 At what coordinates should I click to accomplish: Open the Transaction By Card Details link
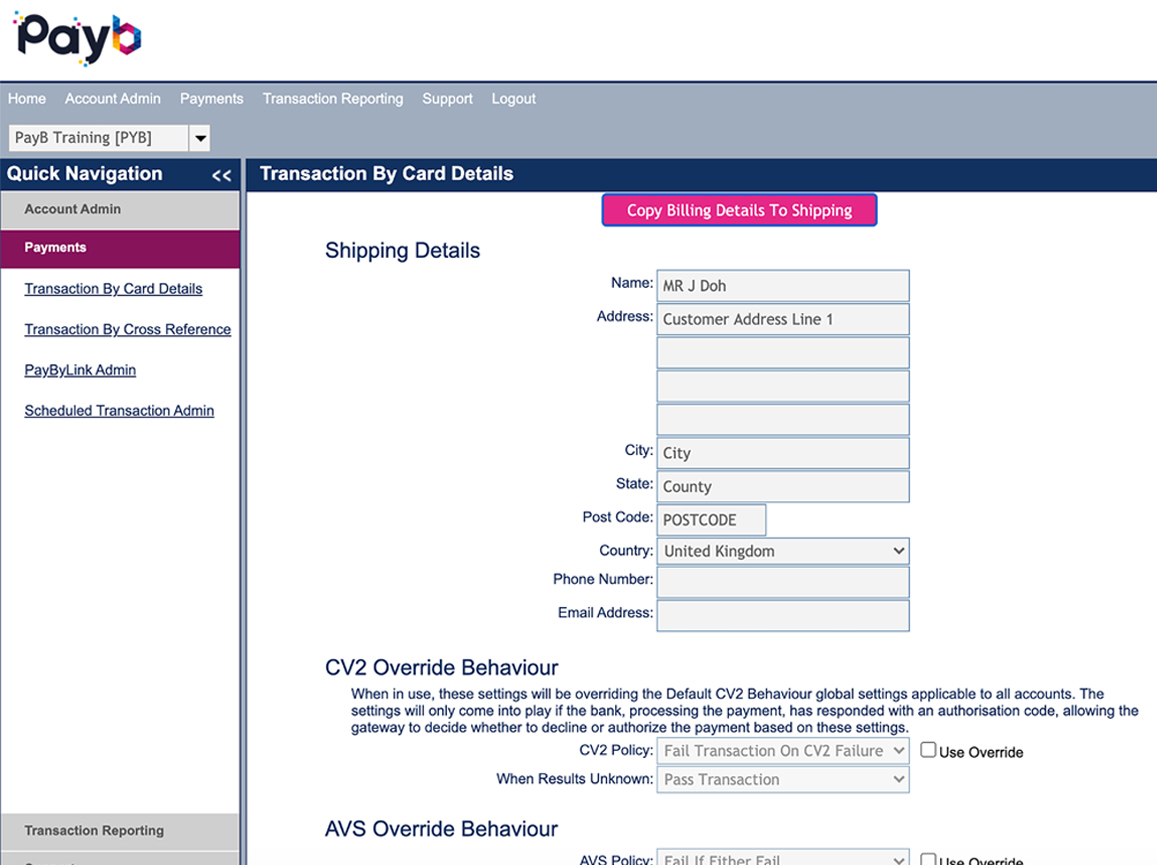113,289
